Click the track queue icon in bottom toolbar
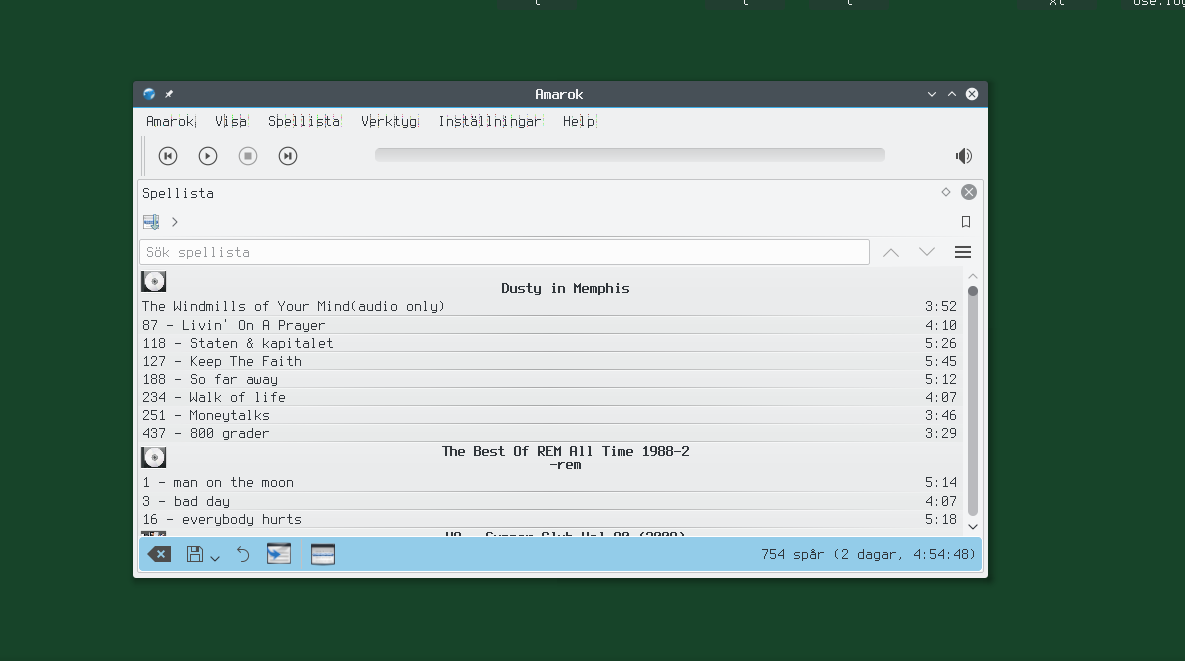Image resolution: width=1185 pixels, height=661 pixels. coord(279,555)
